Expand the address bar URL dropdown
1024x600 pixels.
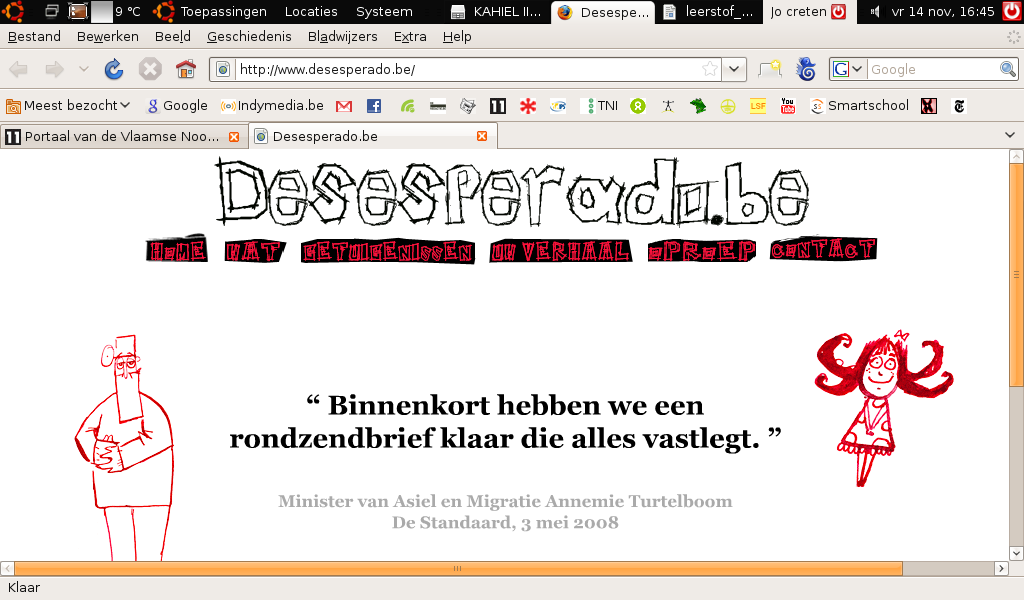click(734, 69)
